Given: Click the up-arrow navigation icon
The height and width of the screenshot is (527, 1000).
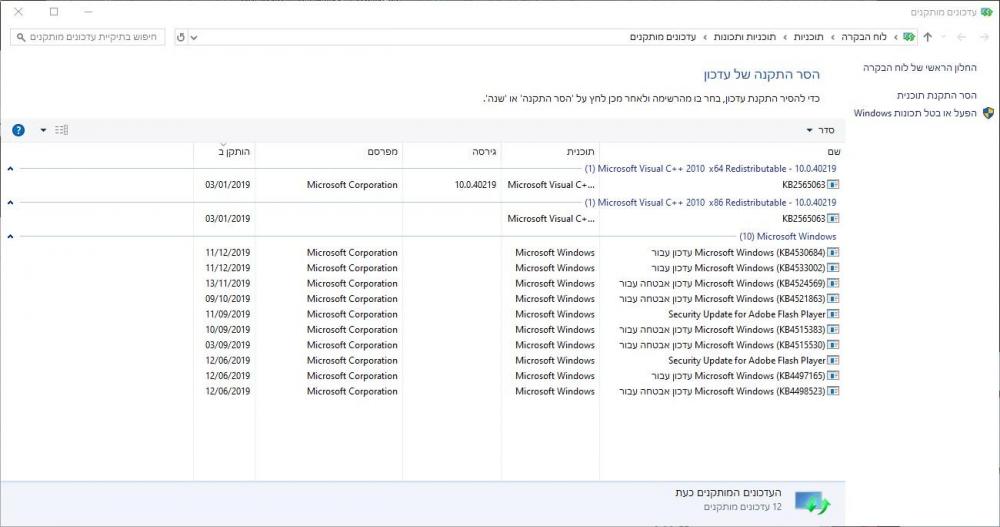Looking at the screenshot, I should tap(927, 37).
